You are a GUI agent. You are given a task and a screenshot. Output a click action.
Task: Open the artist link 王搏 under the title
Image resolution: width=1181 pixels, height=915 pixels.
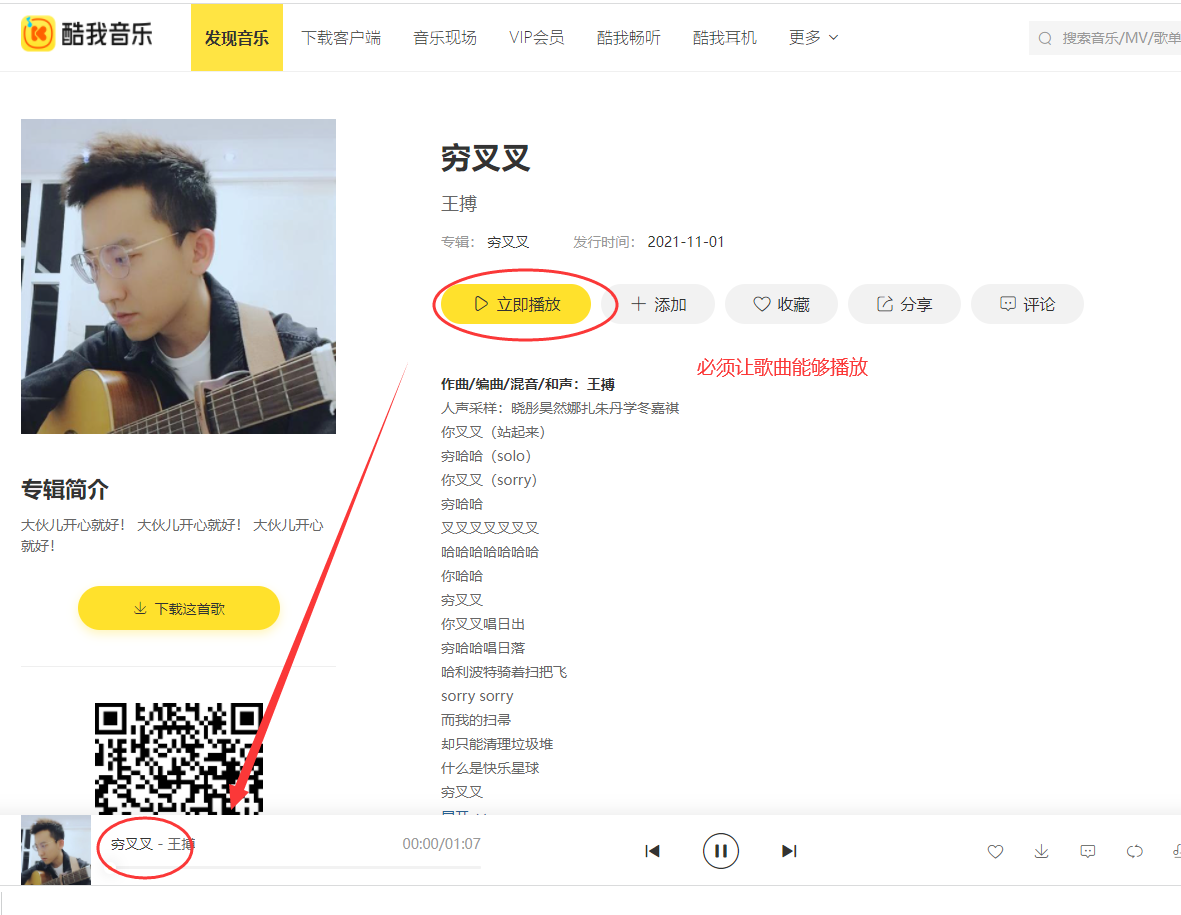click(x=459, y=203)
